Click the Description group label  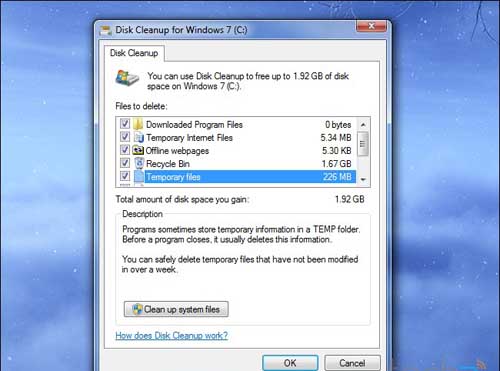142,214
